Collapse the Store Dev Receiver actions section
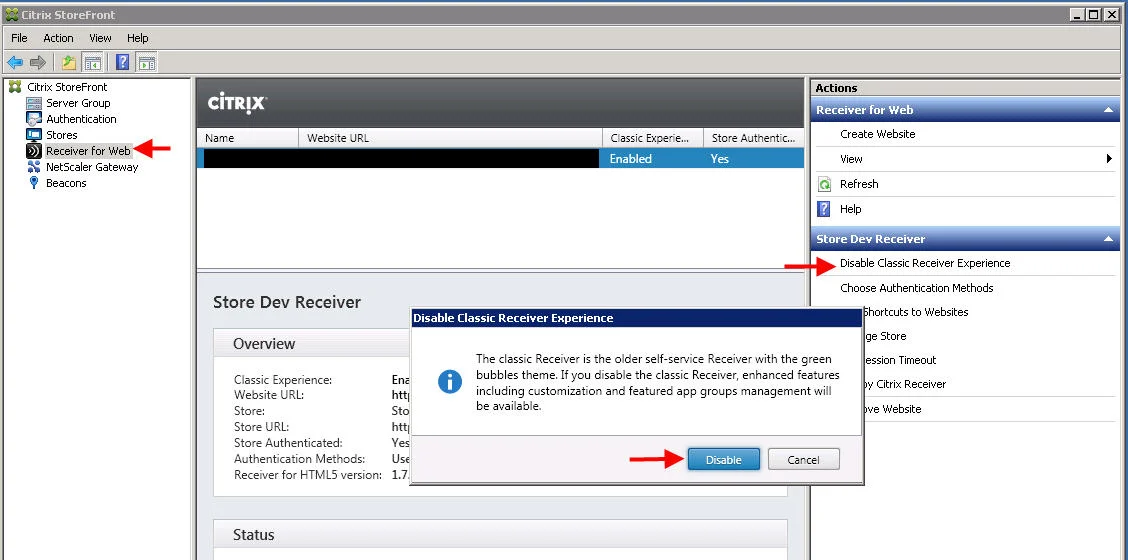 [1108, 239]
